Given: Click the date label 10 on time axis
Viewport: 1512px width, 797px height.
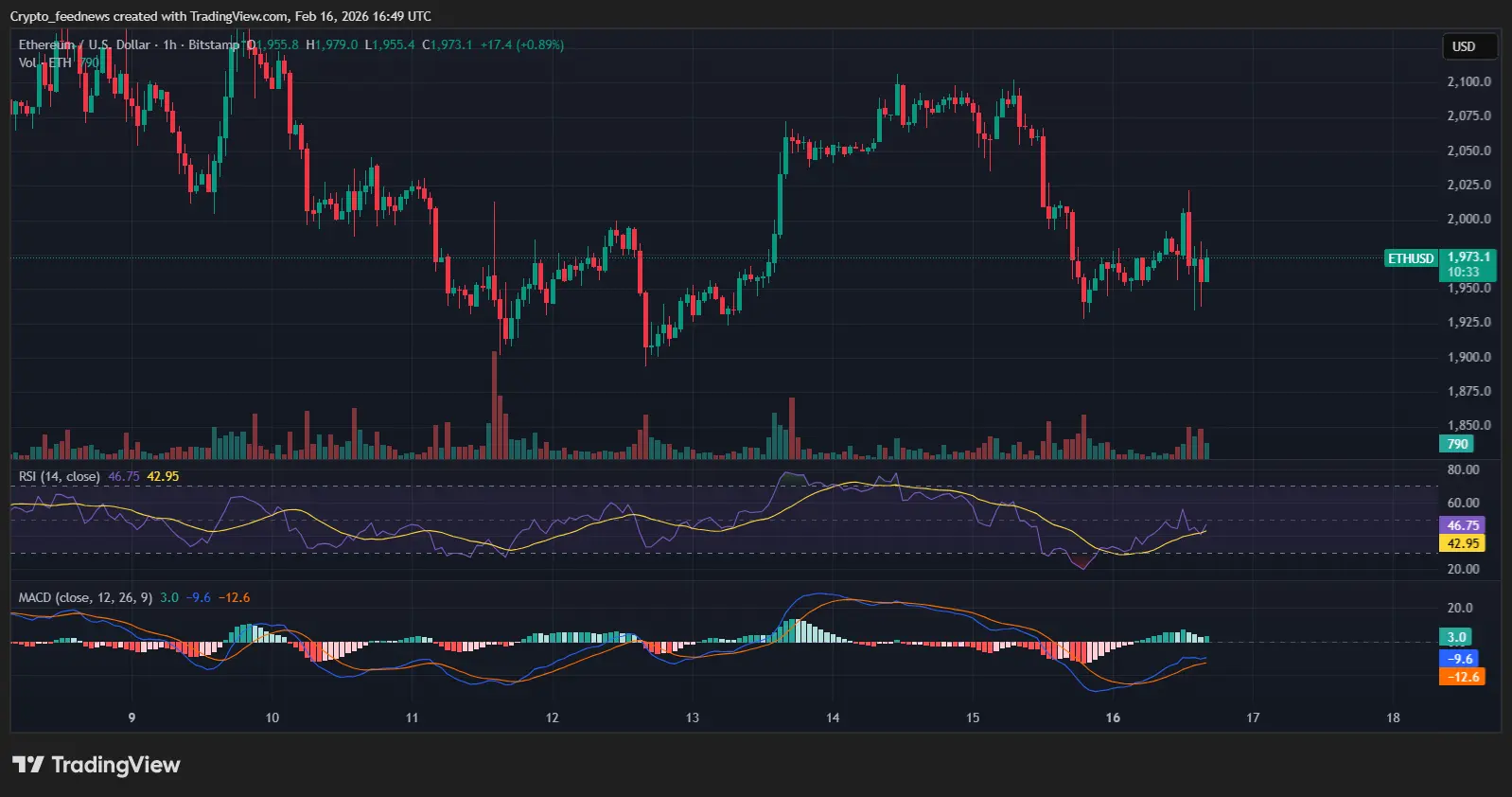Looking at the screenshot, I should [x=272, y=717].
